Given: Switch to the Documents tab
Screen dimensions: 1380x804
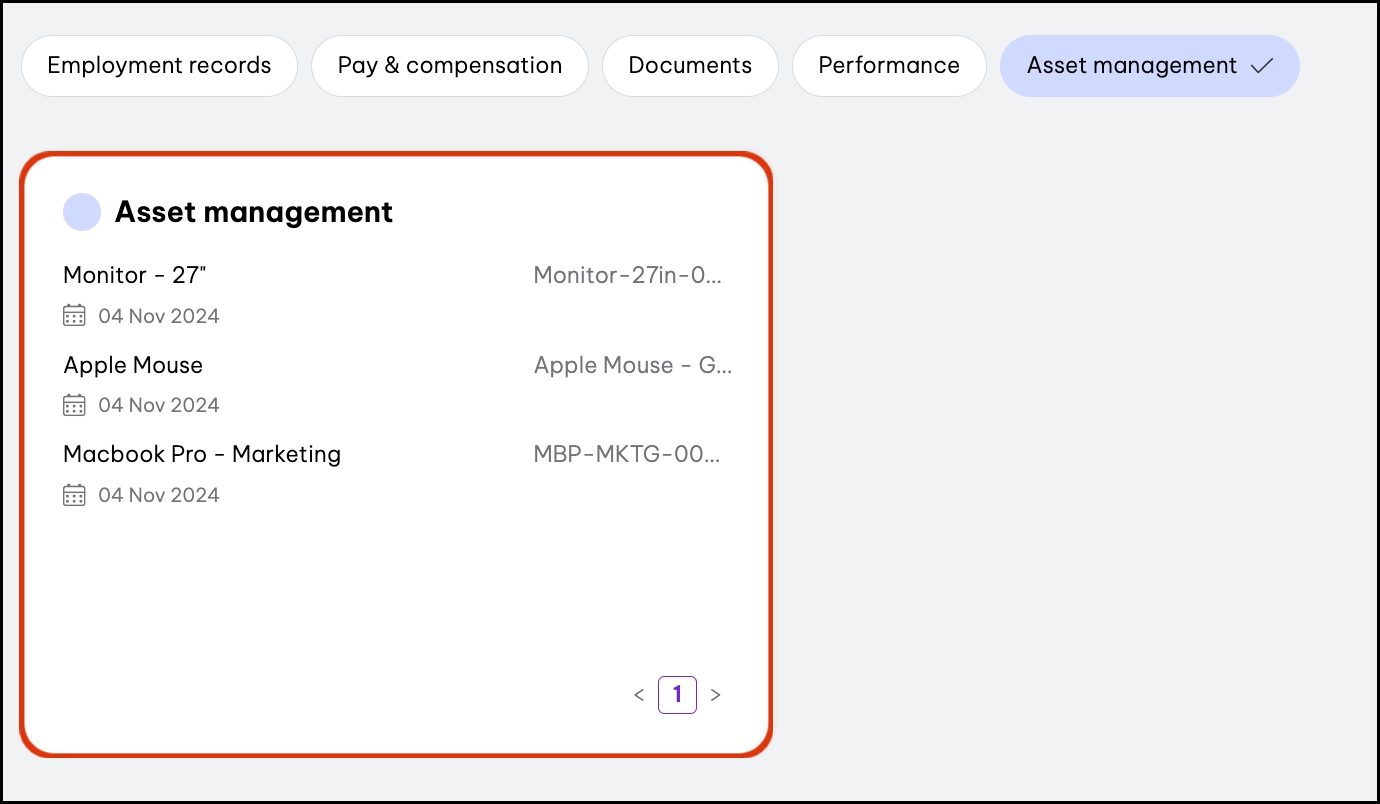Looking at the screenshot, I should point(690,66).
